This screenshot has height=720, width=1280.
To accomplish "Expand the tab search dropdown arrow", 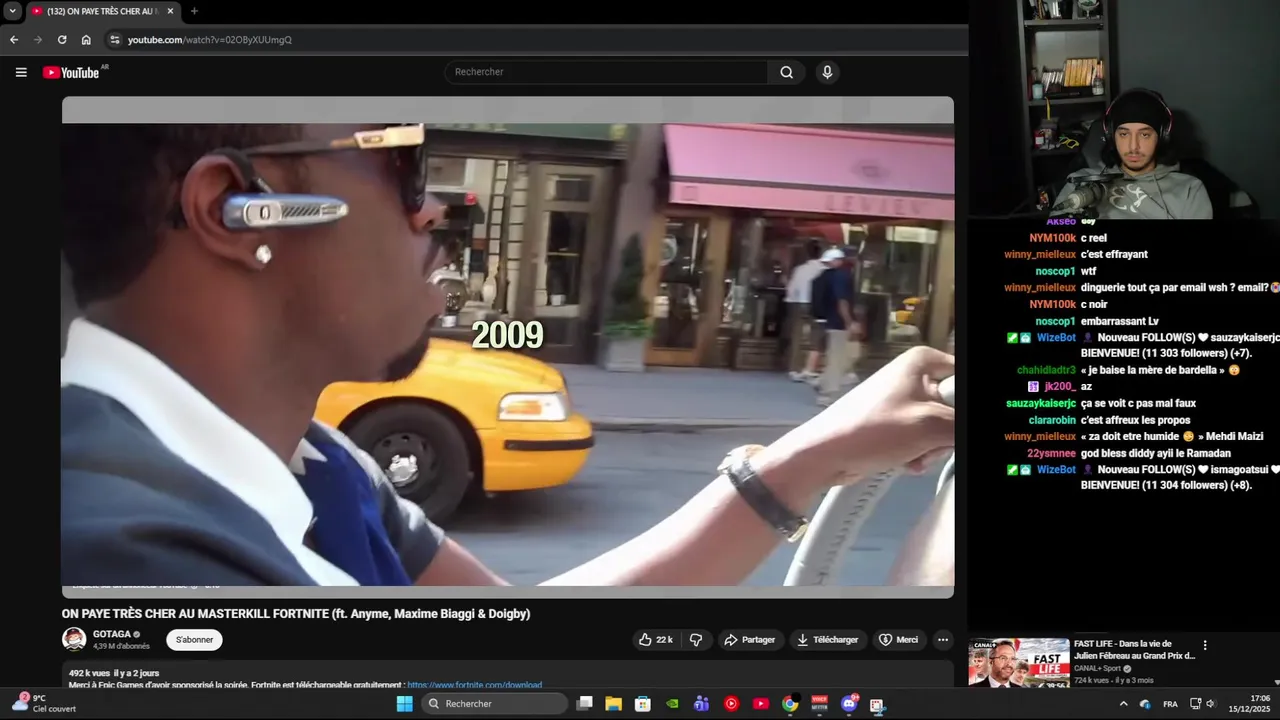I will pyautogui.click(x=12, y=11).
